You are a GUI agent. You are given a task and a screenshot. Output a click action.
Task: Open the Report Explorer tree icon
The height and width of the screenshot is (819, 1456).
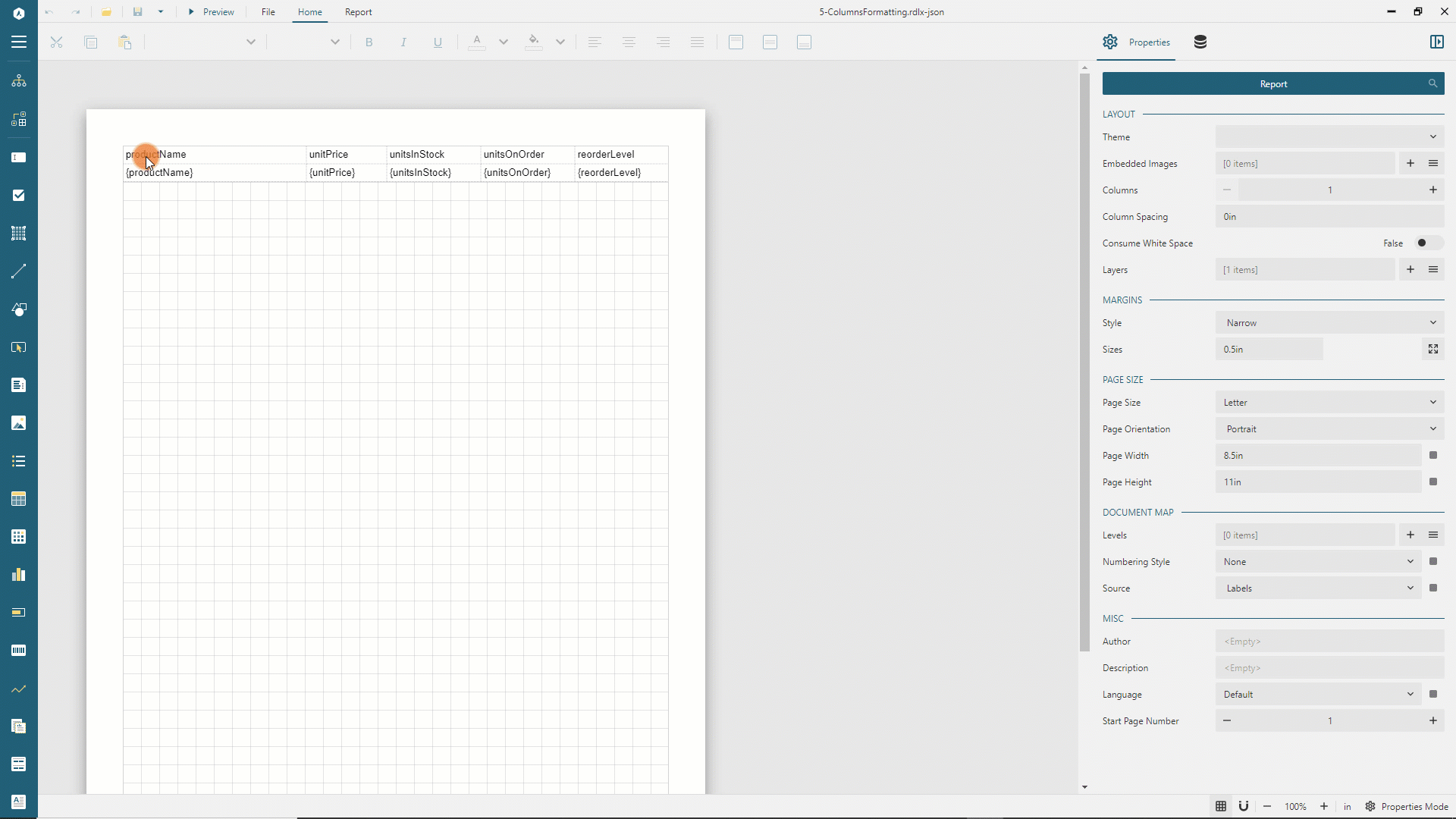[19, 81]
